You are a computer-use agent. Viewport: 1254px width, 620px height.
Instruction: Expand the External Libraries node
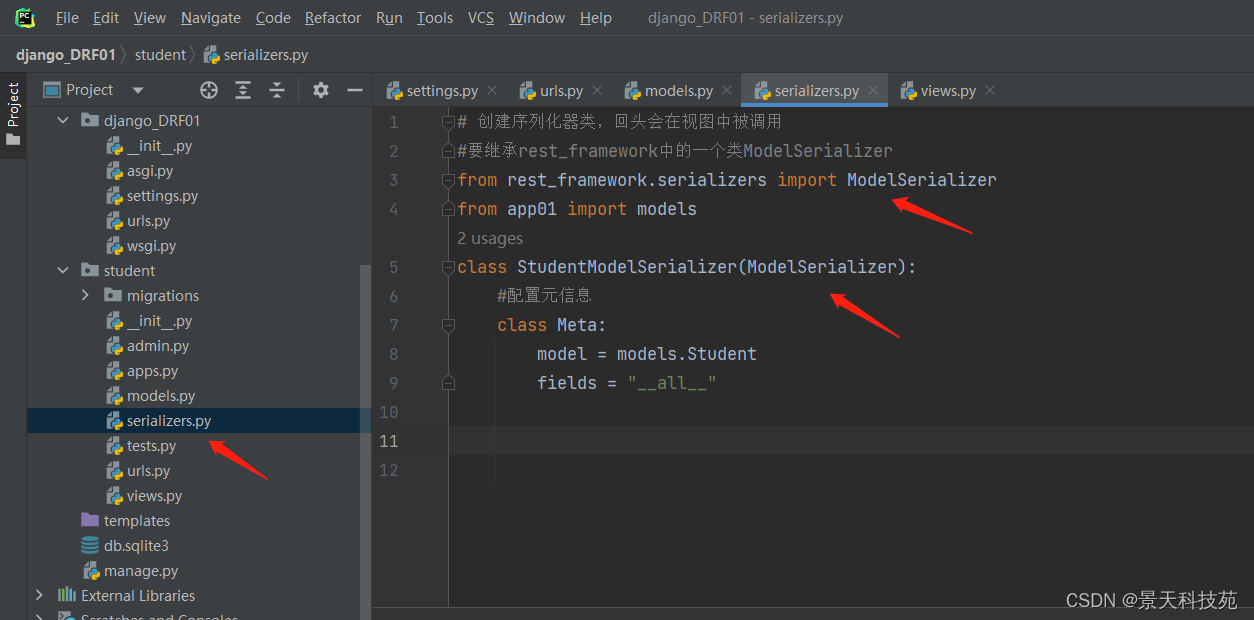38,595
